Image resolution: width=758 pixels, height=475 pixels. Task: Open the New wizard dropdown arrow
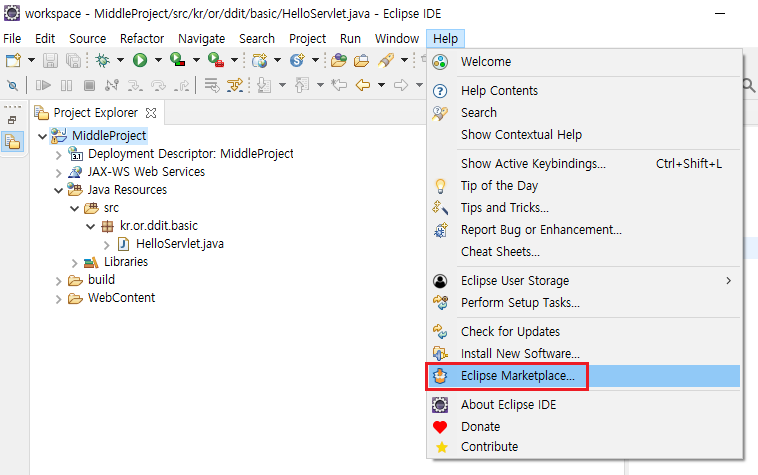pyautogui.click(x=31, y=60)
